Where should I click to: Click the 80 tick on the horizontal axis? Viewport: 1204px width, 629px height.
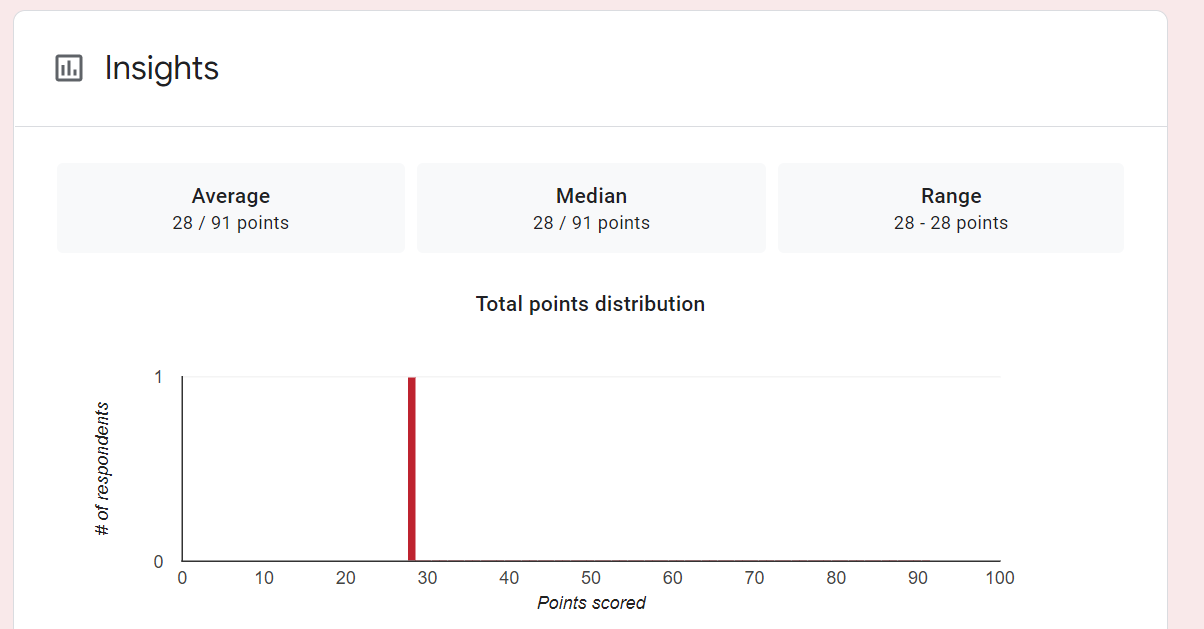coord(836,578)
